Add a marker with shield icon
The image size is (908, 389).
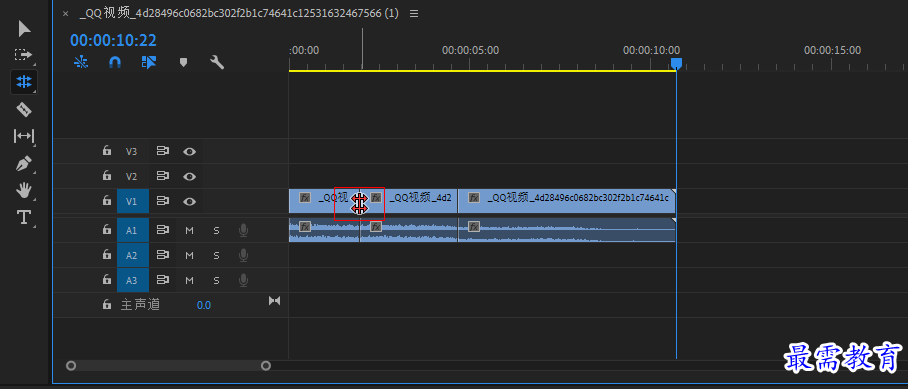[184, 62]
